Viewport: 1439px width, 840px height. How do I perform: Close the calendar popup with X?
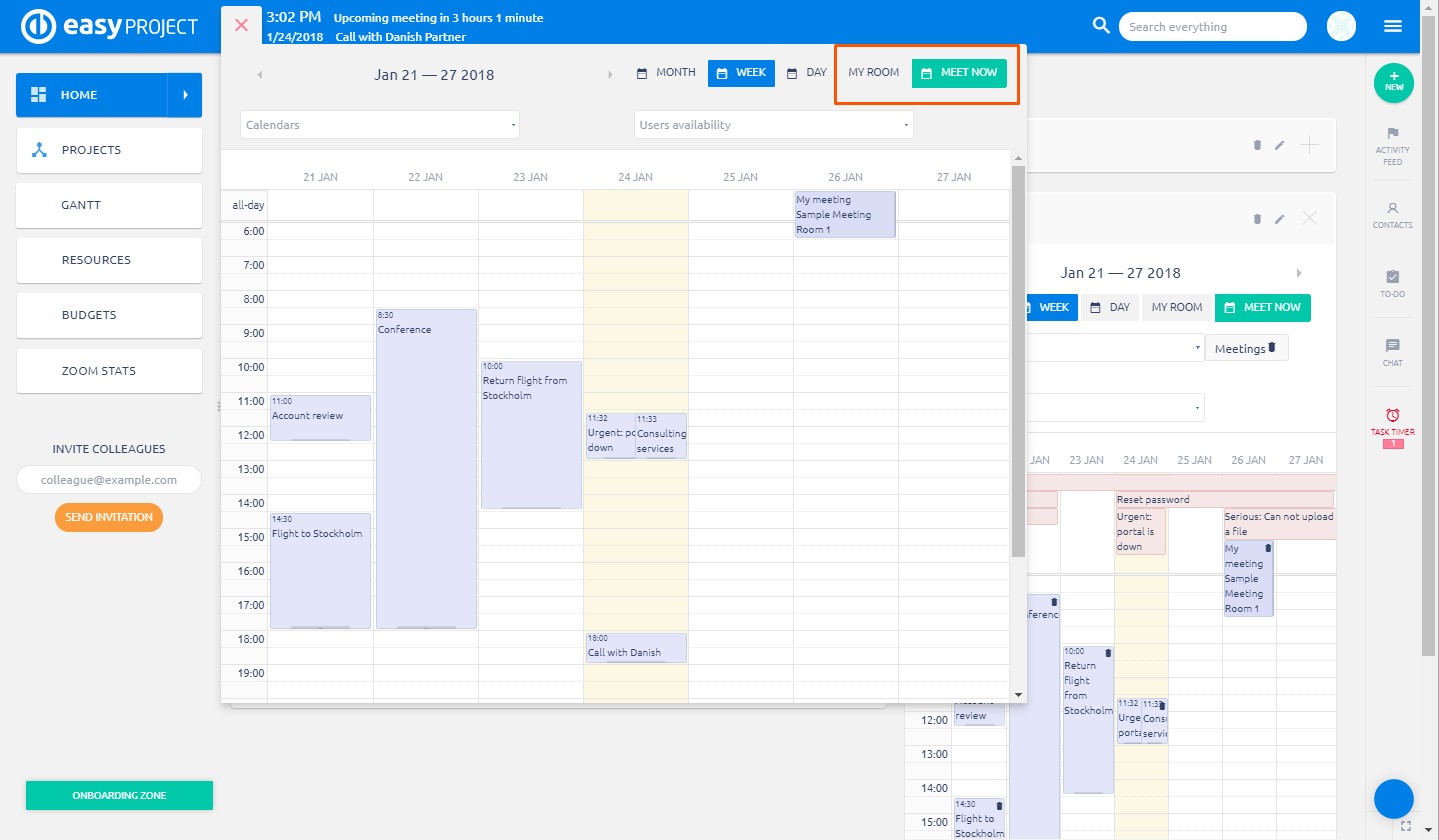coord(241,25)
